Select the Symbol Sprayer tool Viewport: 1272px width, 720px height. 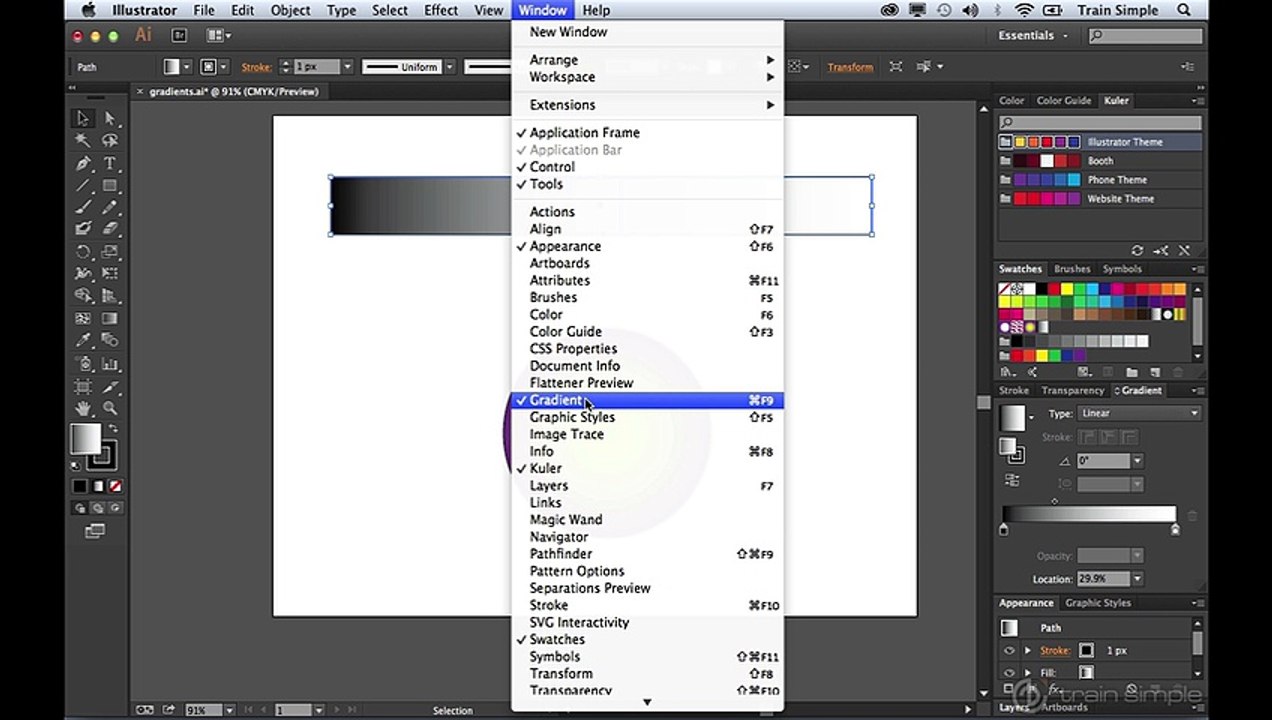pos(84,364)
